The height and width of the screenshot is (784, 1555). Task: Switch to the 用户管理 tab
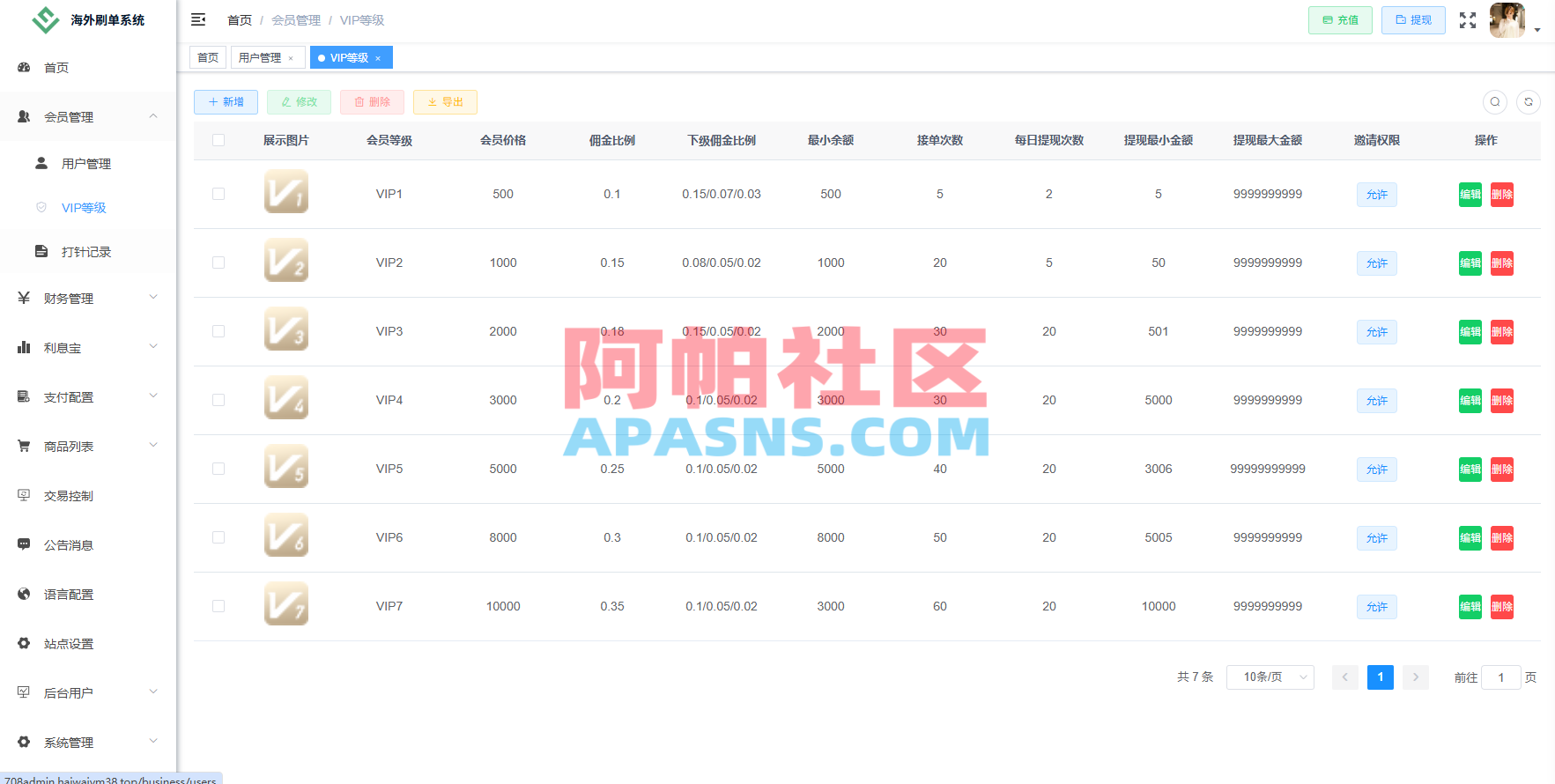268,57
